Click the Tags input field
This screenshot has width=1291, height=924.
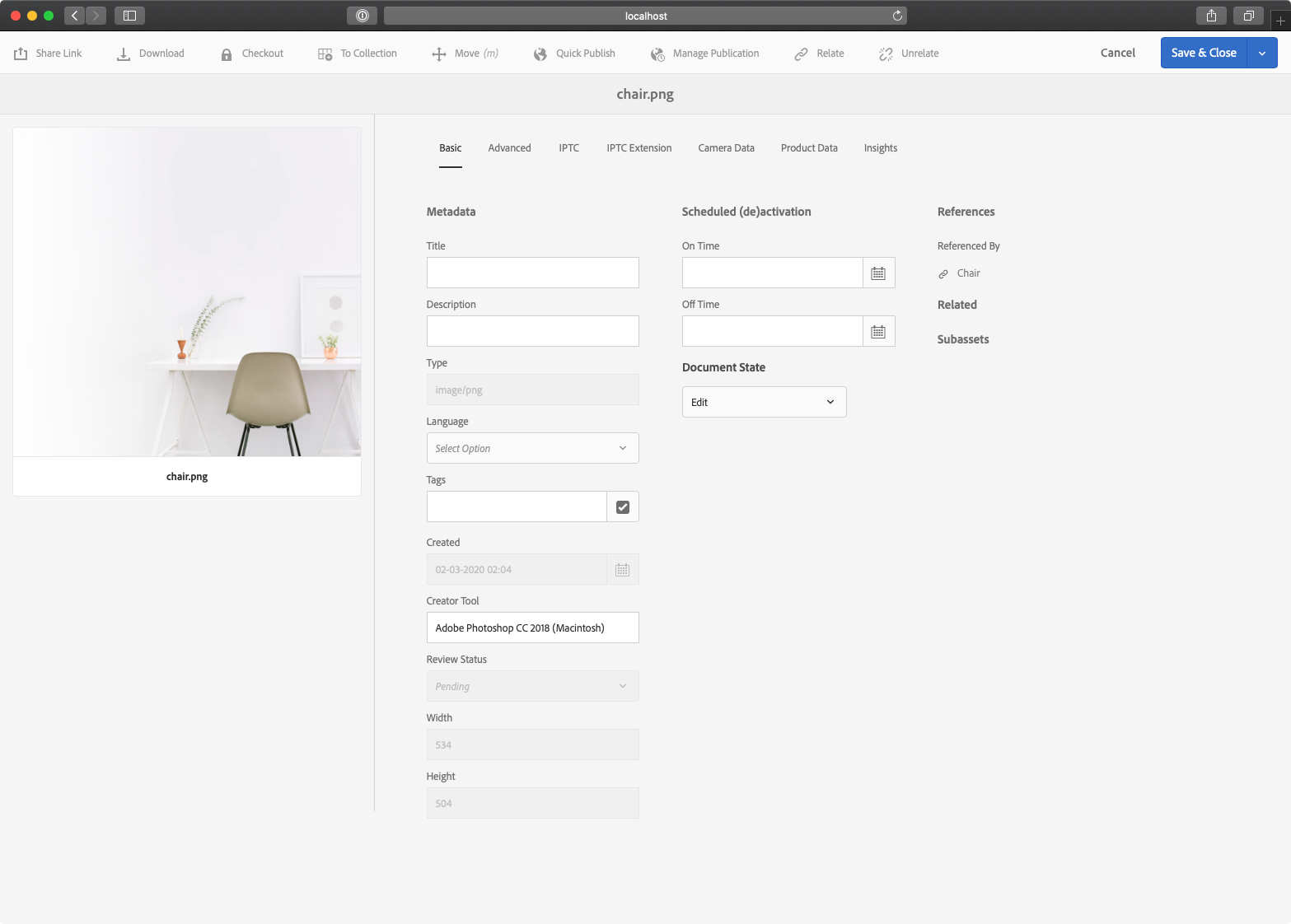(x=517, y=506)
